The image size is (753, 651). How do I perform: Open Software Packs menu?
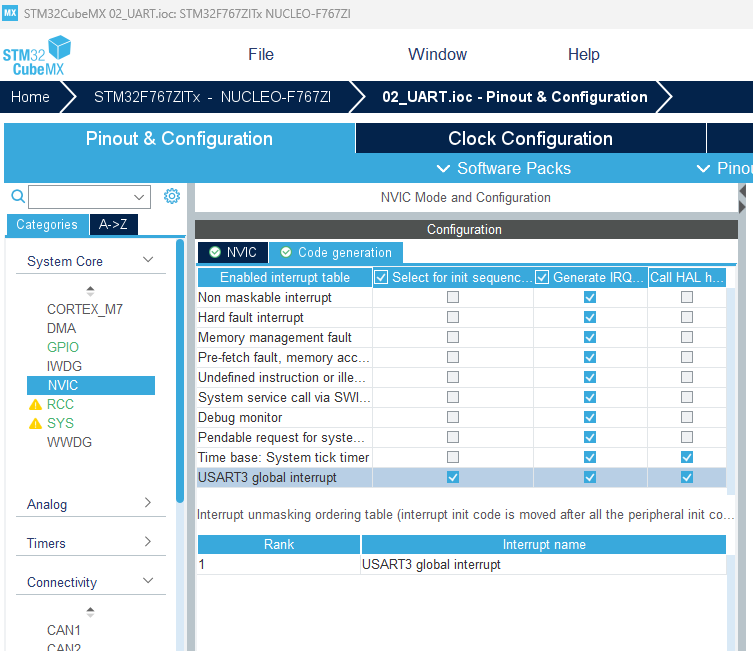pos(504,169)
